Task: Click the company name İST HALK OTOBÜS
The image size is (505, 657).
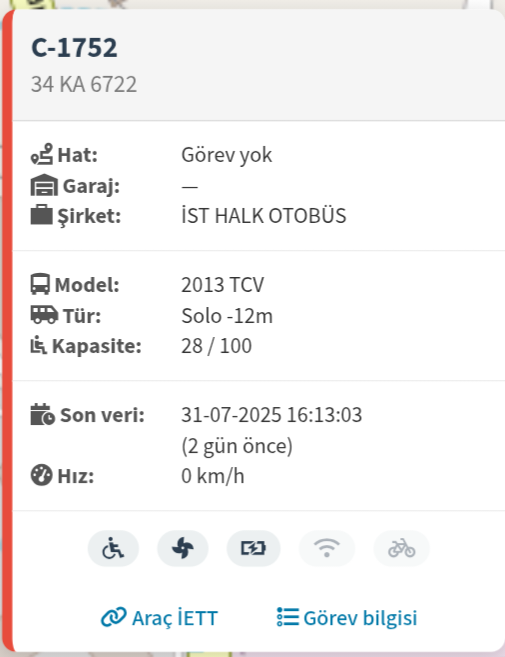Action: click(264, 216)
